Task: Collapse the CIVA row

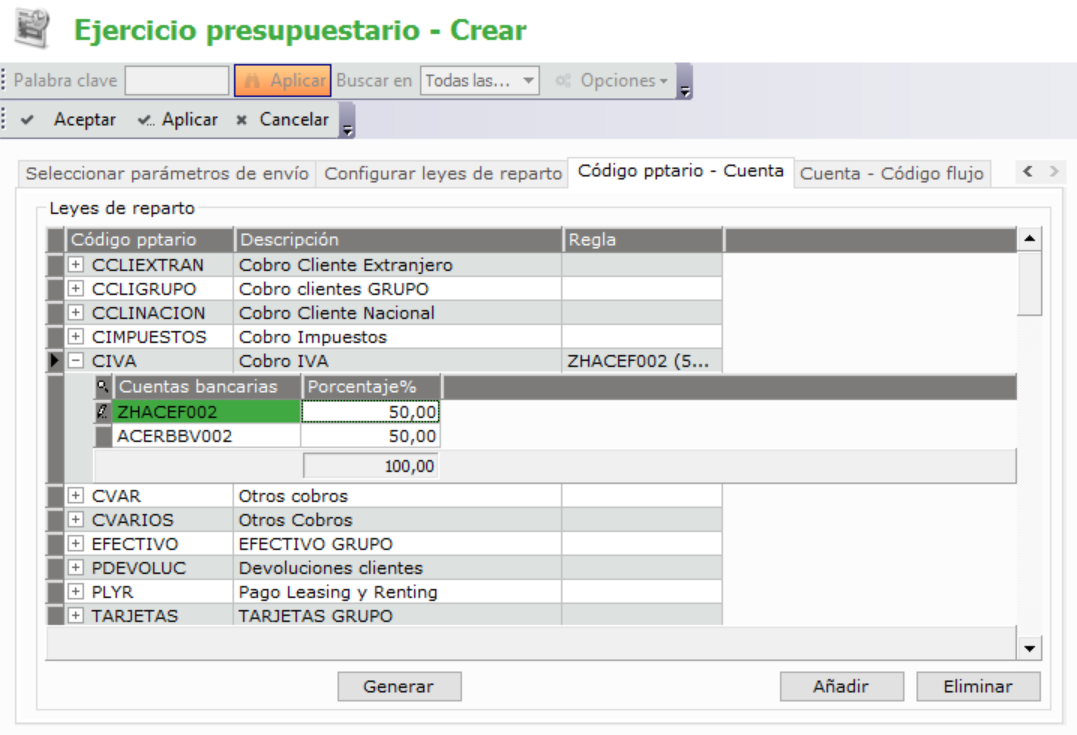Action: point(76,361)
